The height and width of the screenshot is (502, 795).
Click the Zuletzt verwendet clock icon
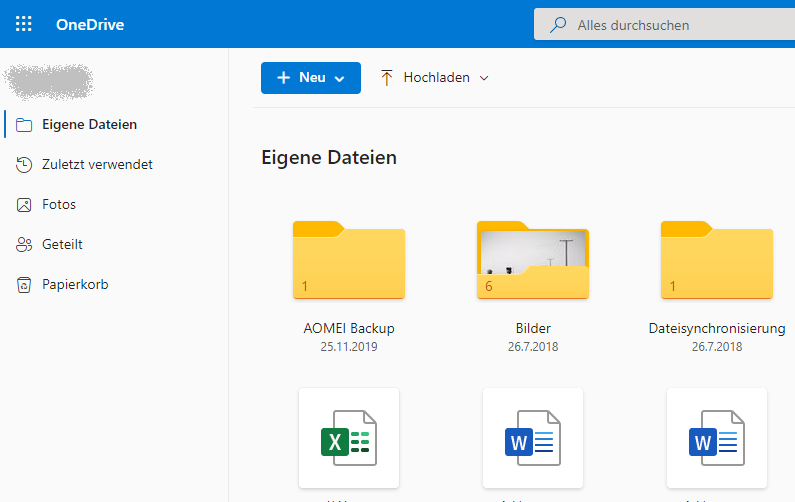click(x=24, y=164)
